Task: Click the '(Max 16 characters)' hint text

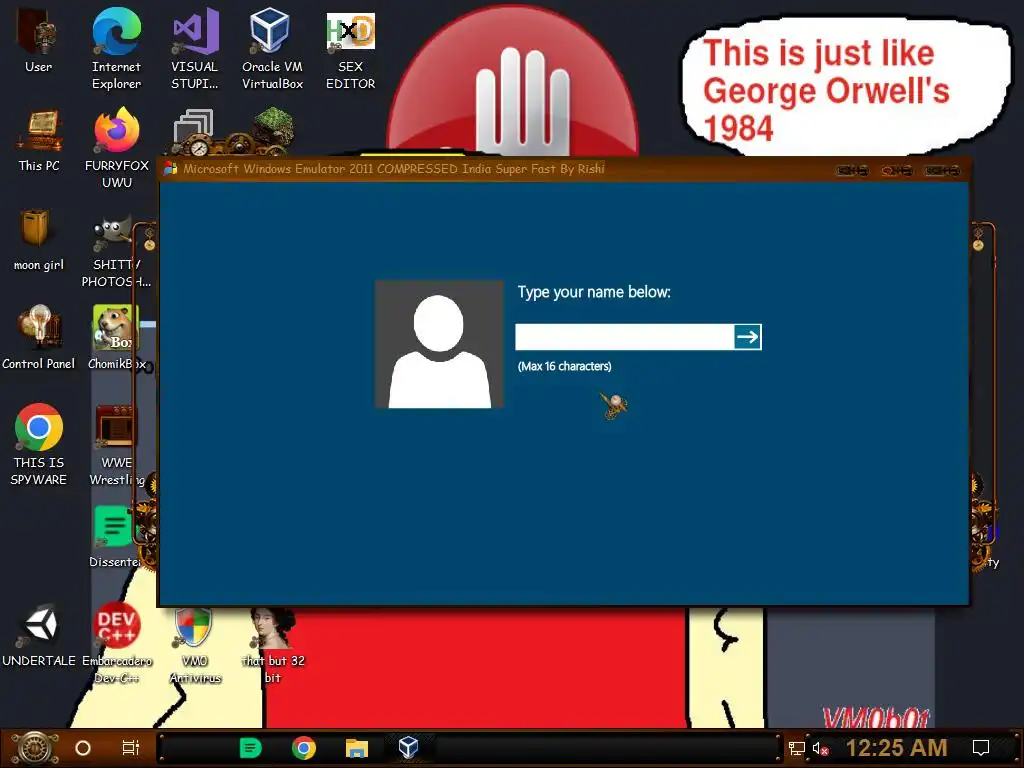Action: pyautogui.click(x=564, y=366)
